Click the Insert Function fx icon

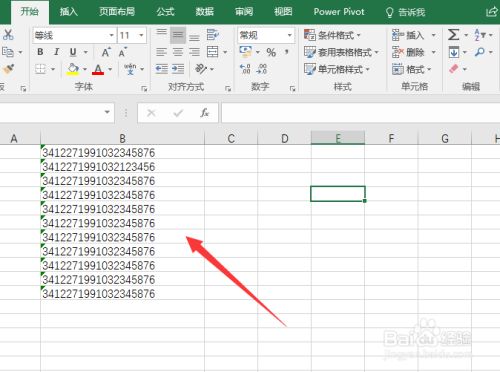click(x=204, y=113)
